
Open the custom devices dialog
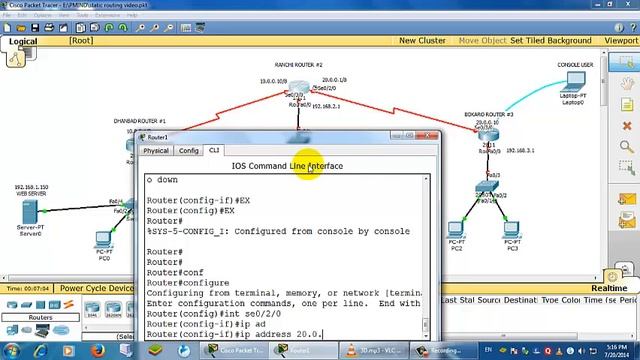[200, 28]
